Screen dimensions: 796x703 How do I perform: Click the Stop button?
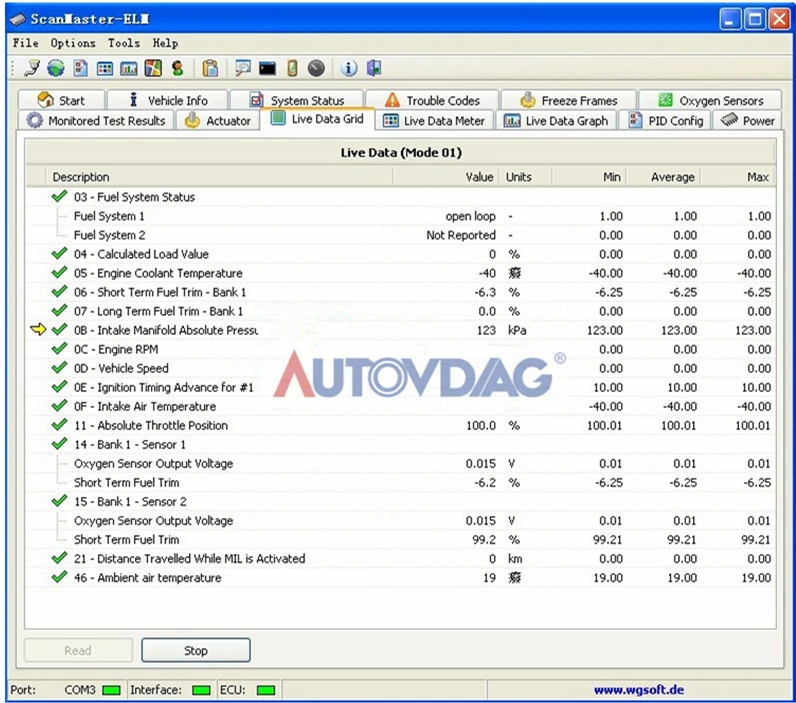tap(196, 650)
